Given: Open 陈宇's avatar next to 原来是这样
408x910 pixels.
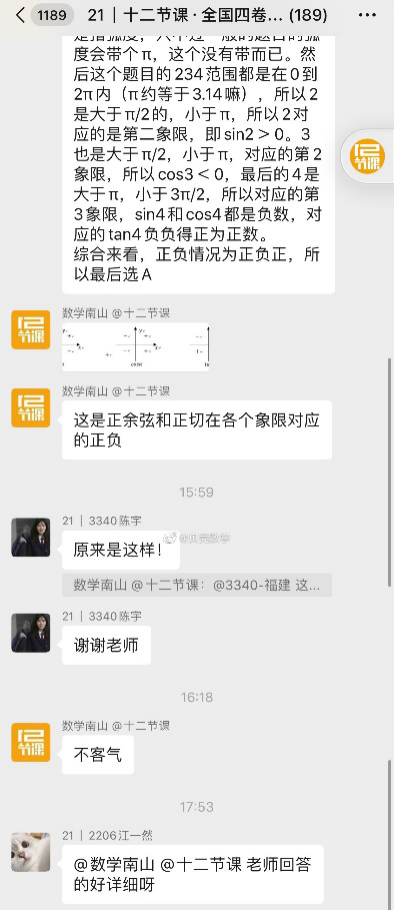Looking at the screenshot, I should click(x=31, y=537).
